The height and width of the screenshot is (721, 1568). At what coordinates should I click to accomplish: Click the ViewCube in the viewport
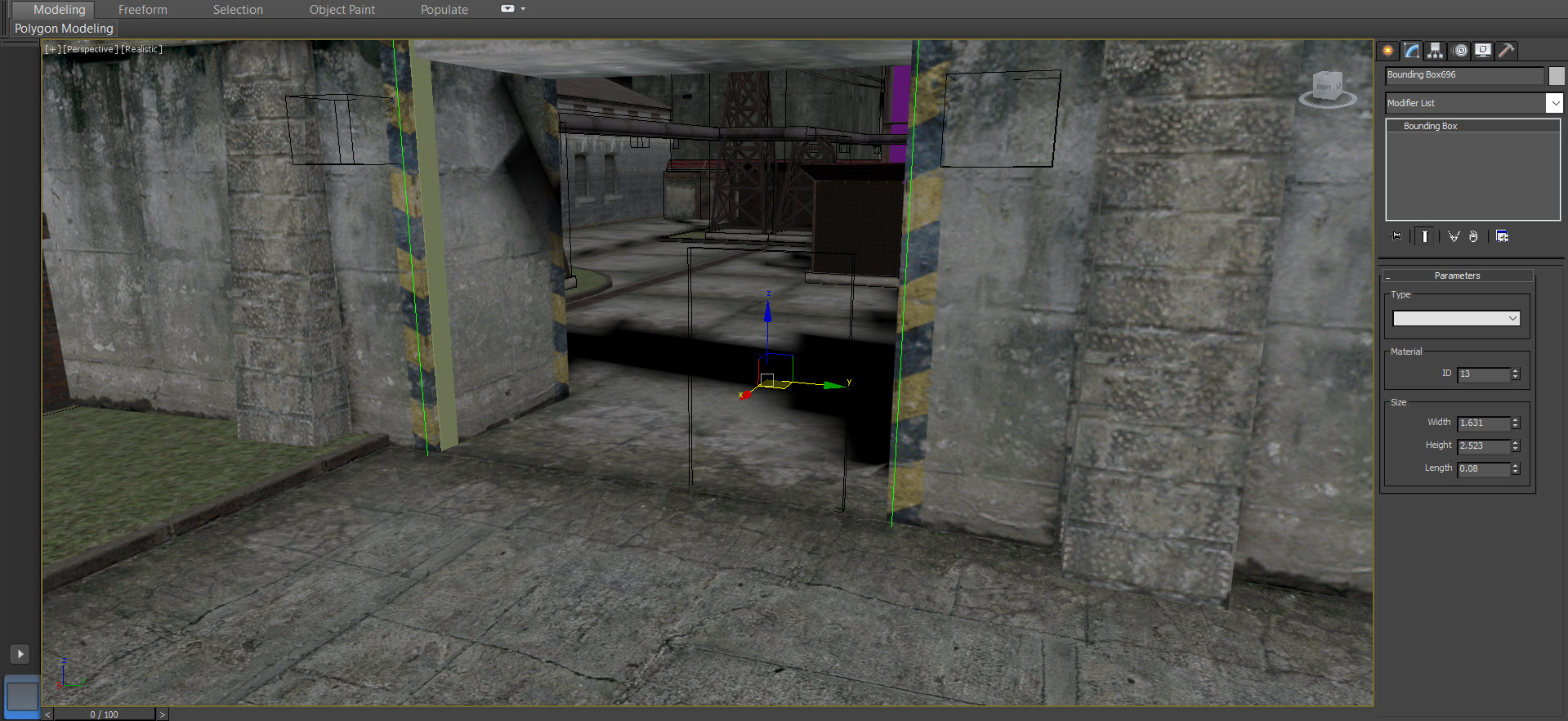[1327, 88]
